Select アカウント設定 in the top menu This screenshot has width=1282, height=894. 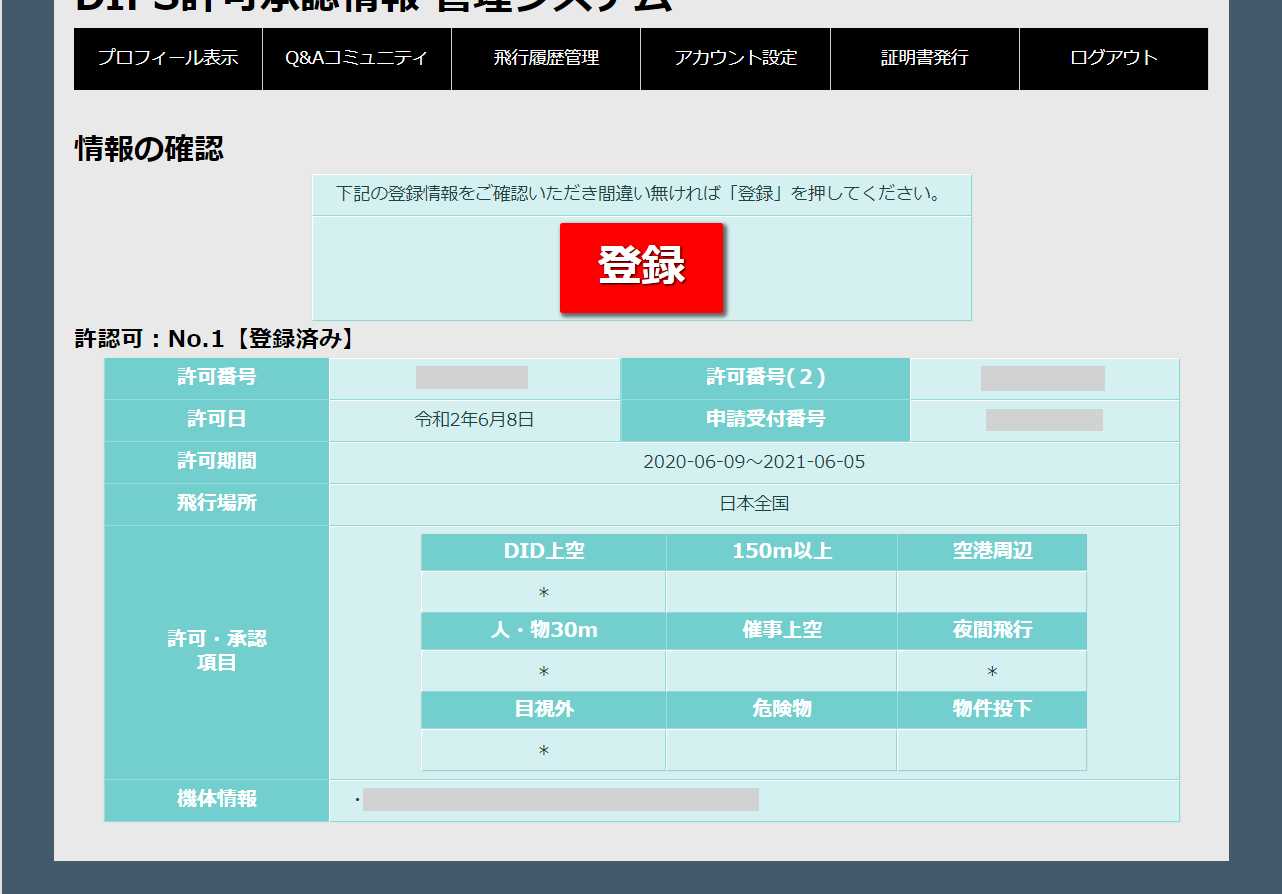pos(735,58)
